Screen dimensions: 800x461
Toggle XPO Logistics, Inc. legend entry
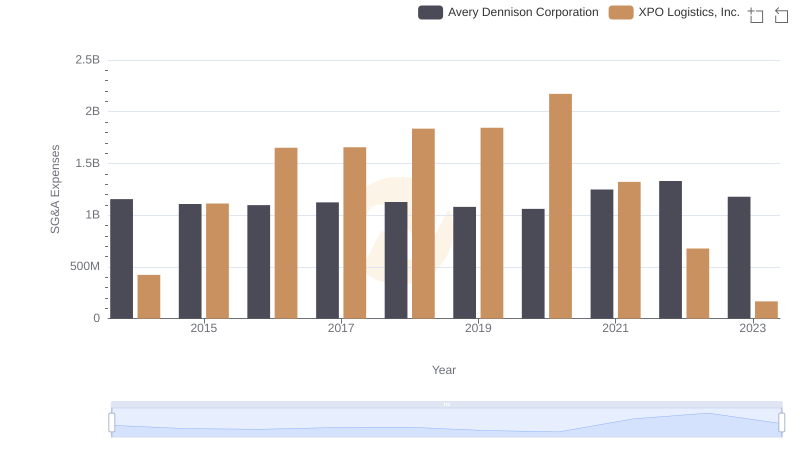674,12
